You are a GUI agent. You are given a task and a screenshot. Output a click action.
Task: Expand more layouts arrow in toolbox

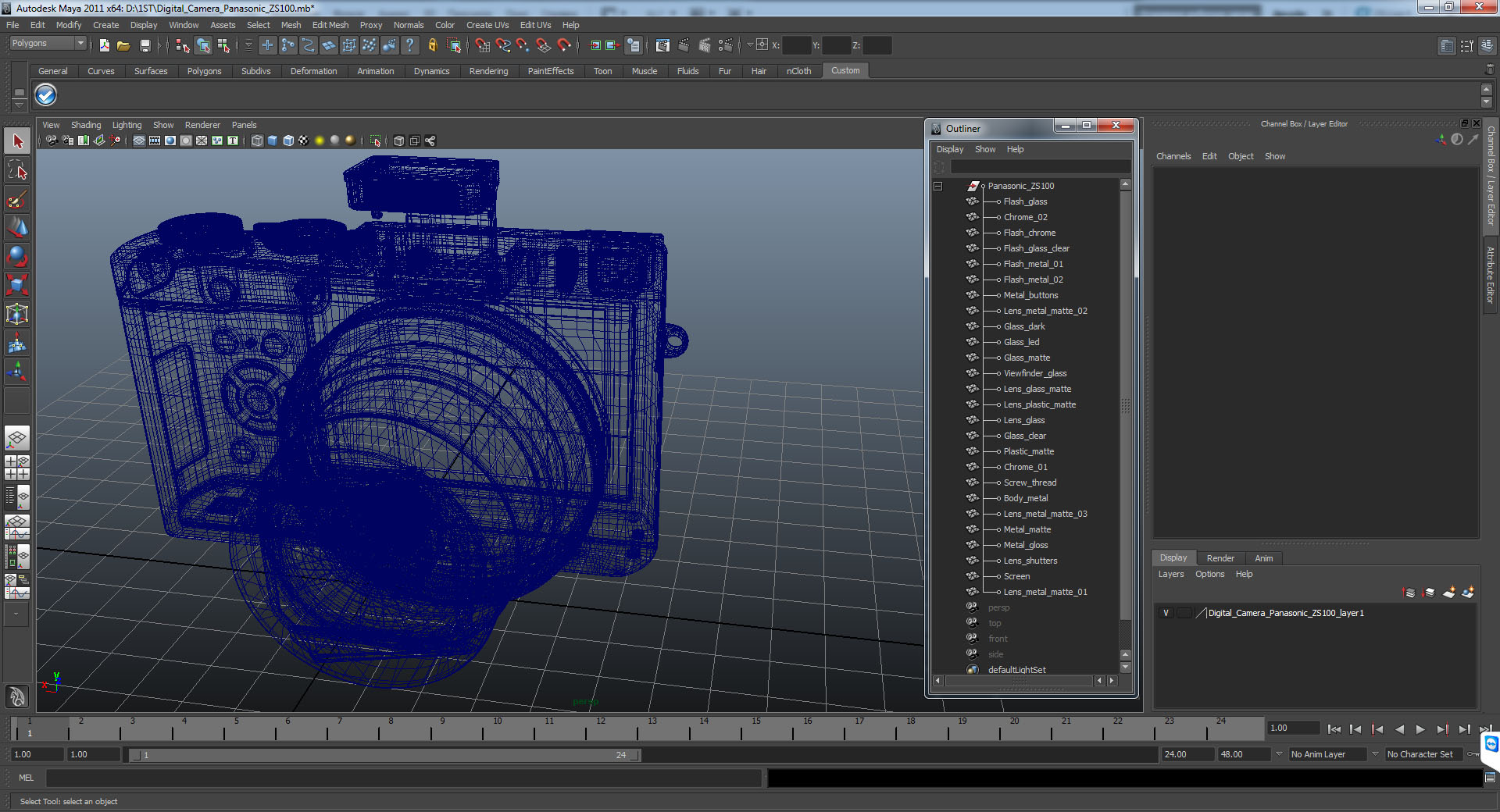click(16, 614)
